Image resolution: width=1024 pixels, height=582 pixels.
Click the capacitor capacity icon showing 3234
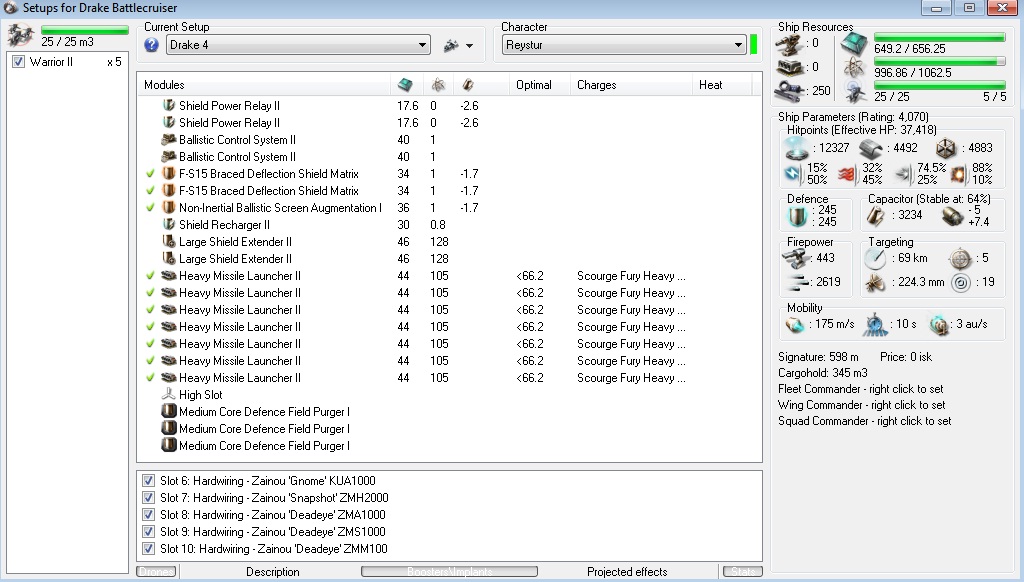(876, 216)
